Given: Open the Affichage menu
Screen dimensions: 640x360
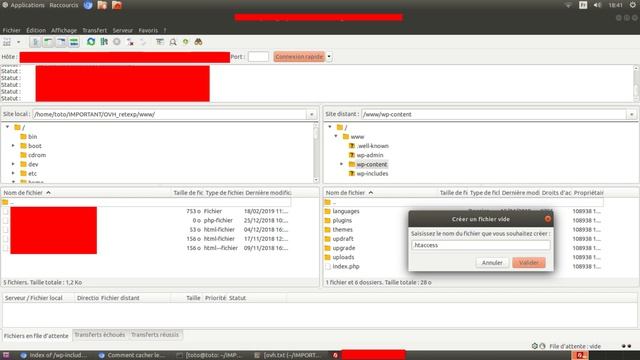Looking at the screenshot, I should 64,30.
